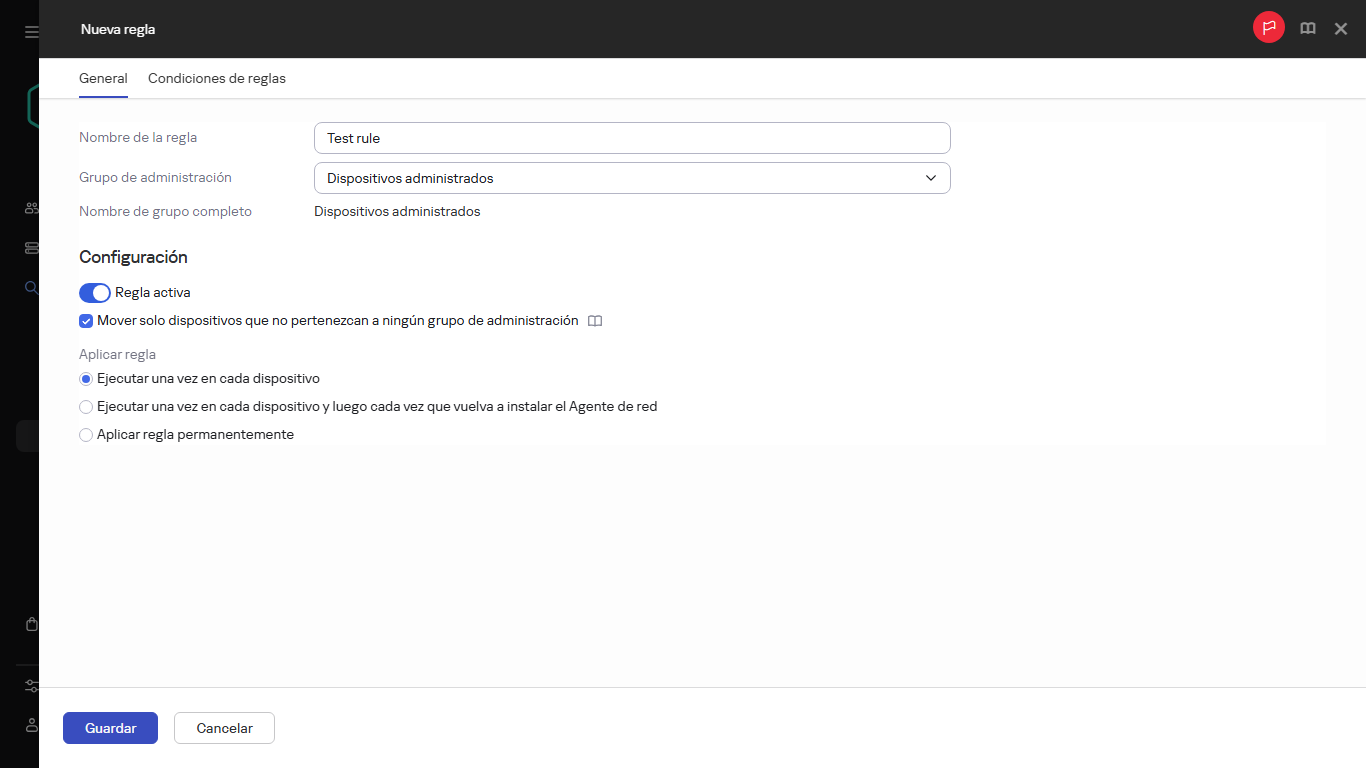Switch to the General tab
This screenshot has height=768, width=1366.
(103, 78)
